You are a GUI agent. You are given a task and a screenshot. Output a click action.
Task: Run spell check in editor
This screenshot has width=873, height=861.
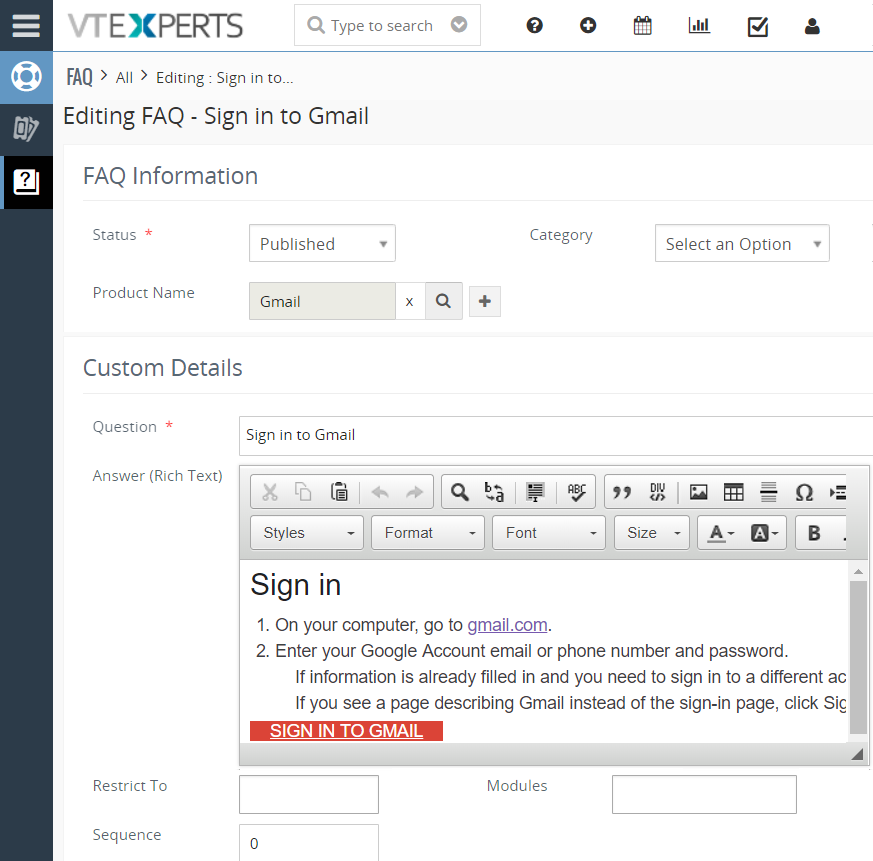pyautogui.click(x=577, y=492)
